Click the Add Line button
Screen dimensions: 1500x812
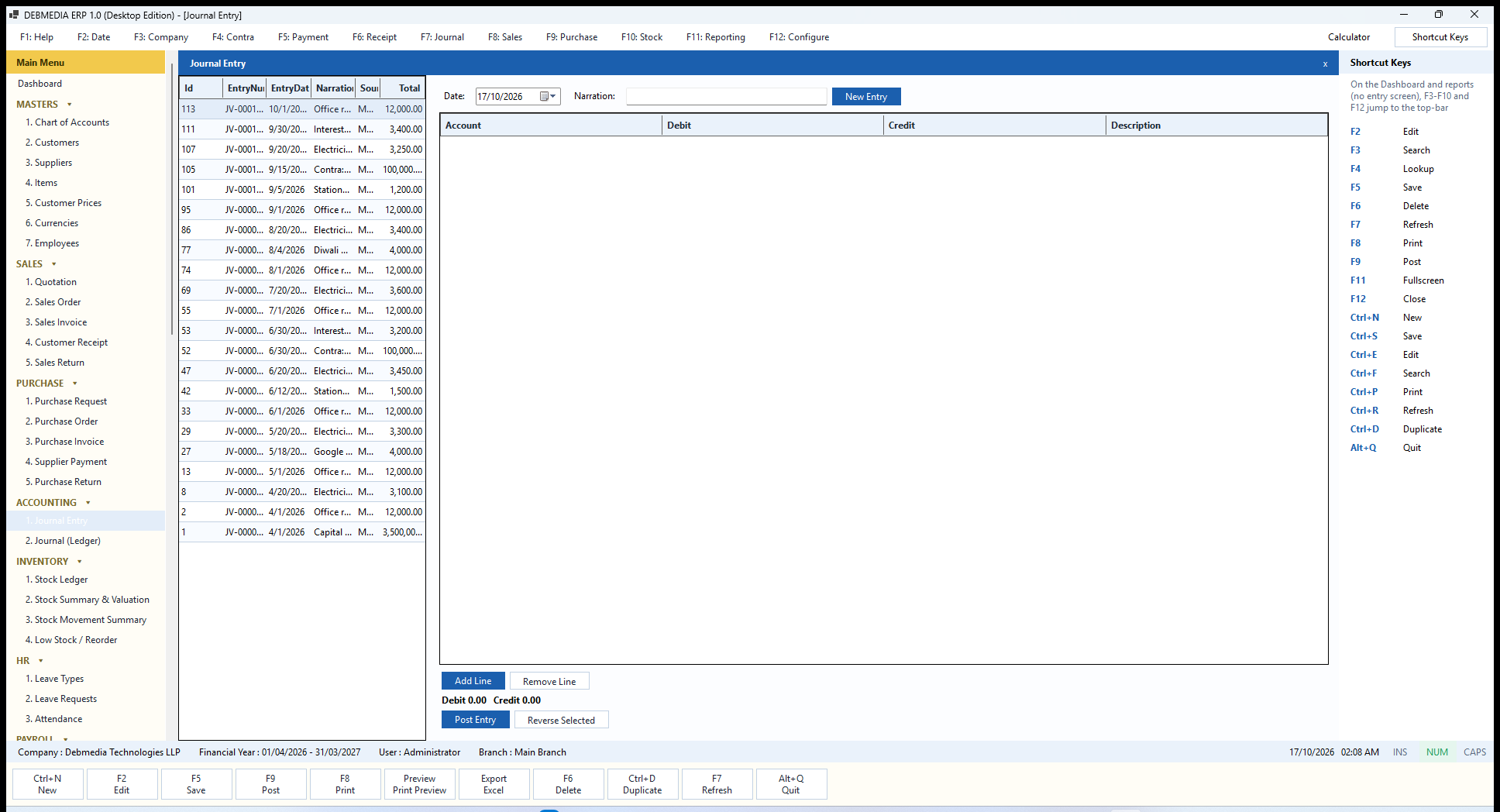[473, 680]
